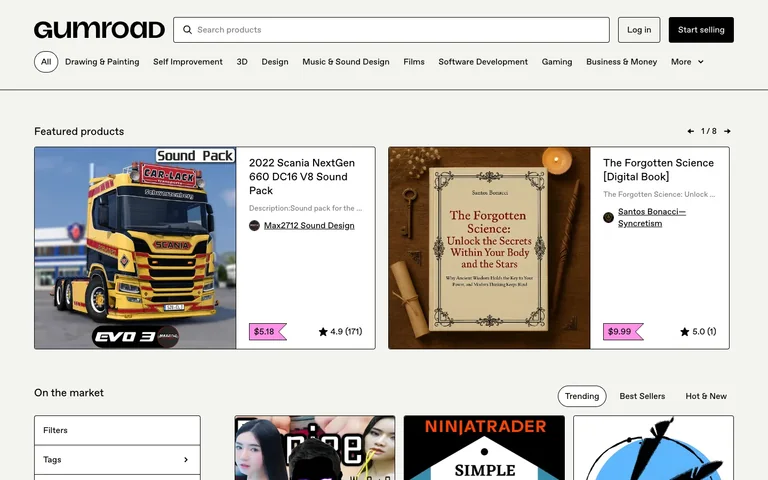Open the blue circle bird product thumbnail
The width and height of the screenshot is (768, 480).
pos(653,448)
